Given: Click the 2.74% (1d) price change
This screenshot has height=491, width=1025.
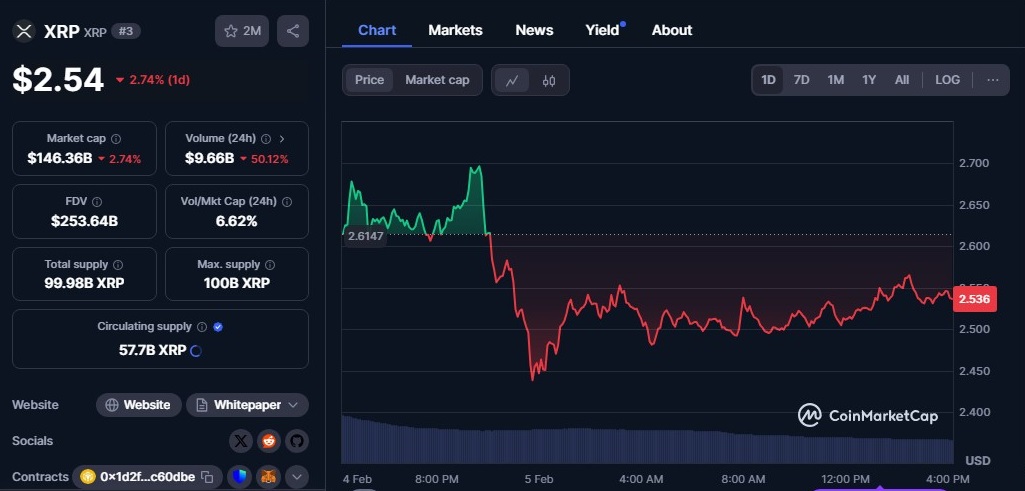Looking at the screenshot, I should pos(153,80).
